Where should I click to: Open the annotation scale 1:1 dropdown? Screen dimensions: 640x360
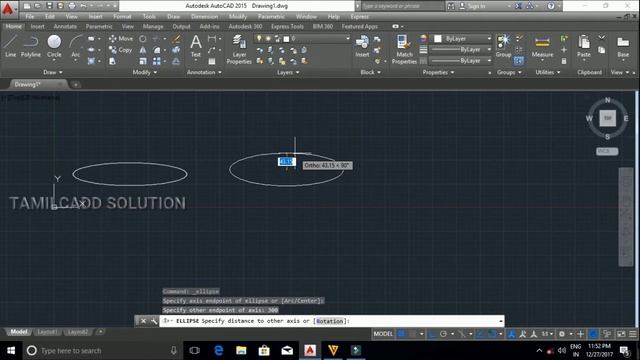tap(547, 334)
